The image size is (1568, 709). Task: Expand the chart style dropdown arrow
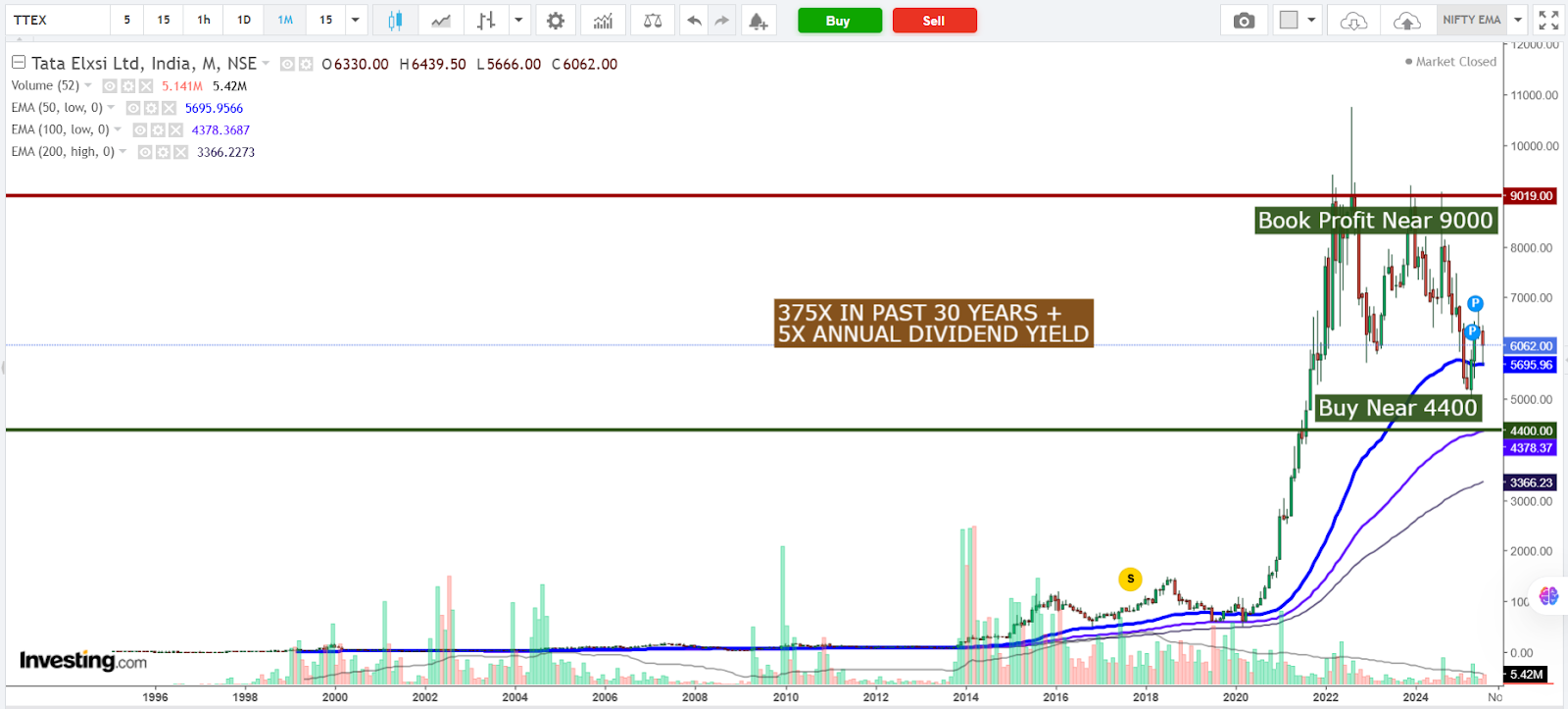[518, 20]
